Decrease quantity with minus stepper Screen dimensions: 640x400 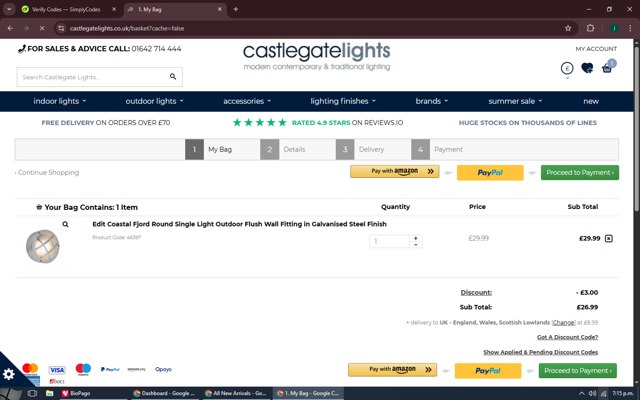(416, 244)
